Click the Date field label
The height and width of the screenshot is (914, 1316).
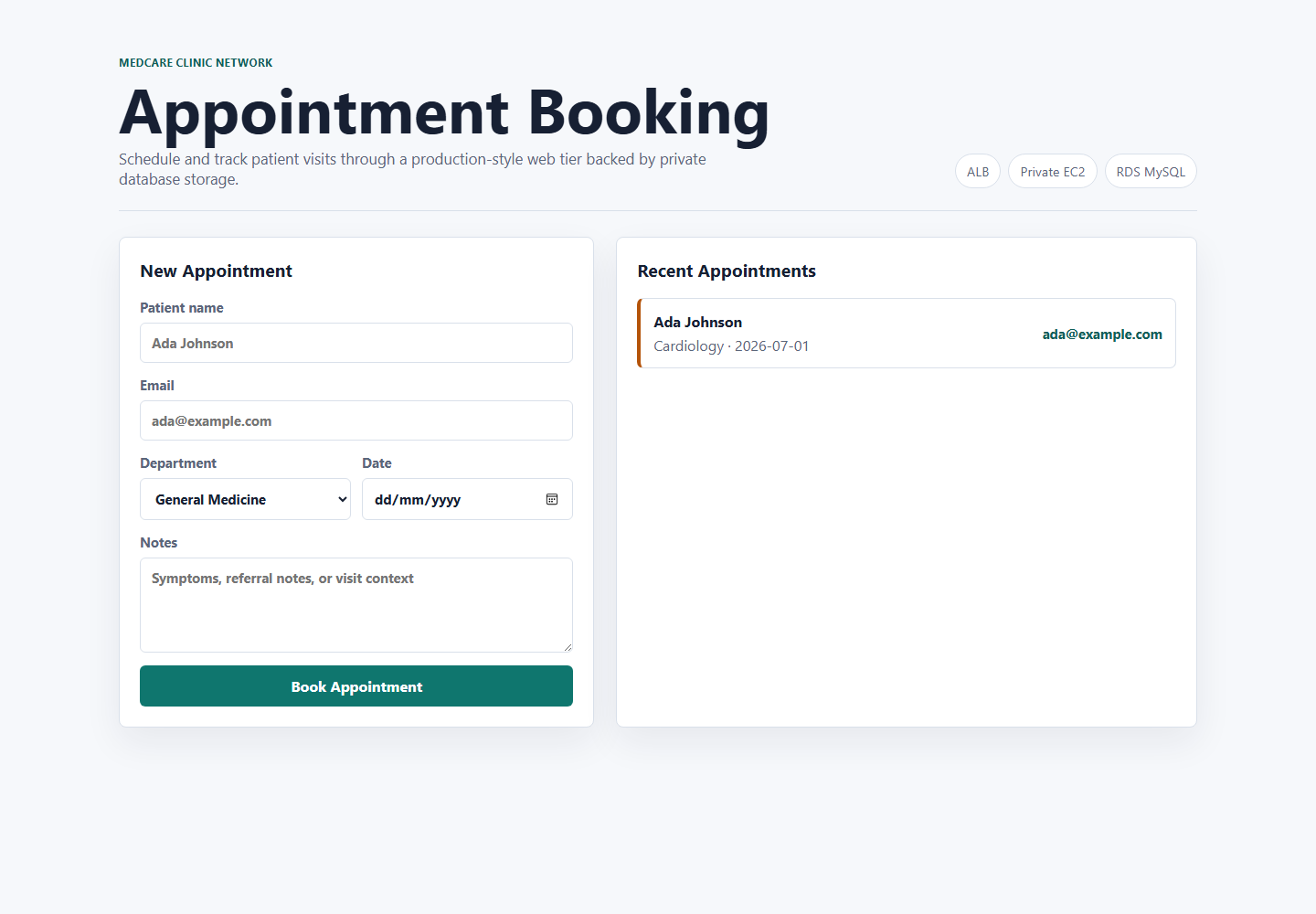pos(377,463)
